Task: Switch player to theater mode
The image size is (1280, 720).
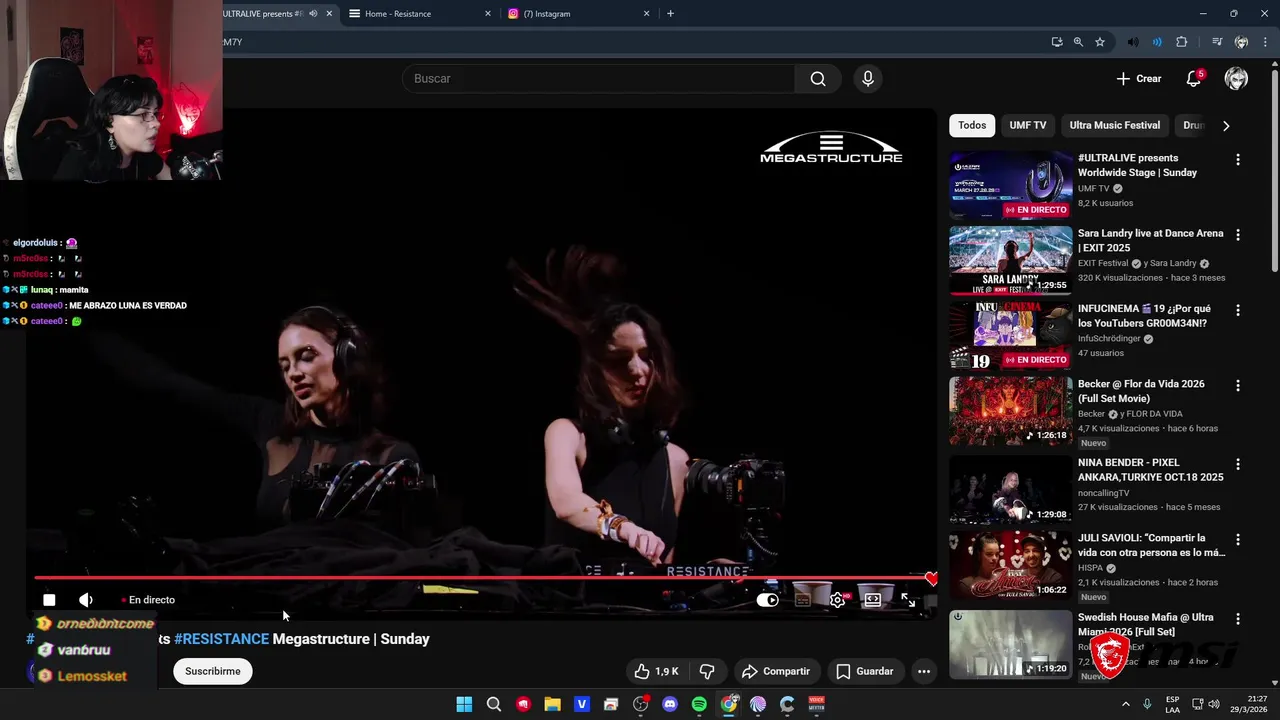Action: (x=872, y=600)
